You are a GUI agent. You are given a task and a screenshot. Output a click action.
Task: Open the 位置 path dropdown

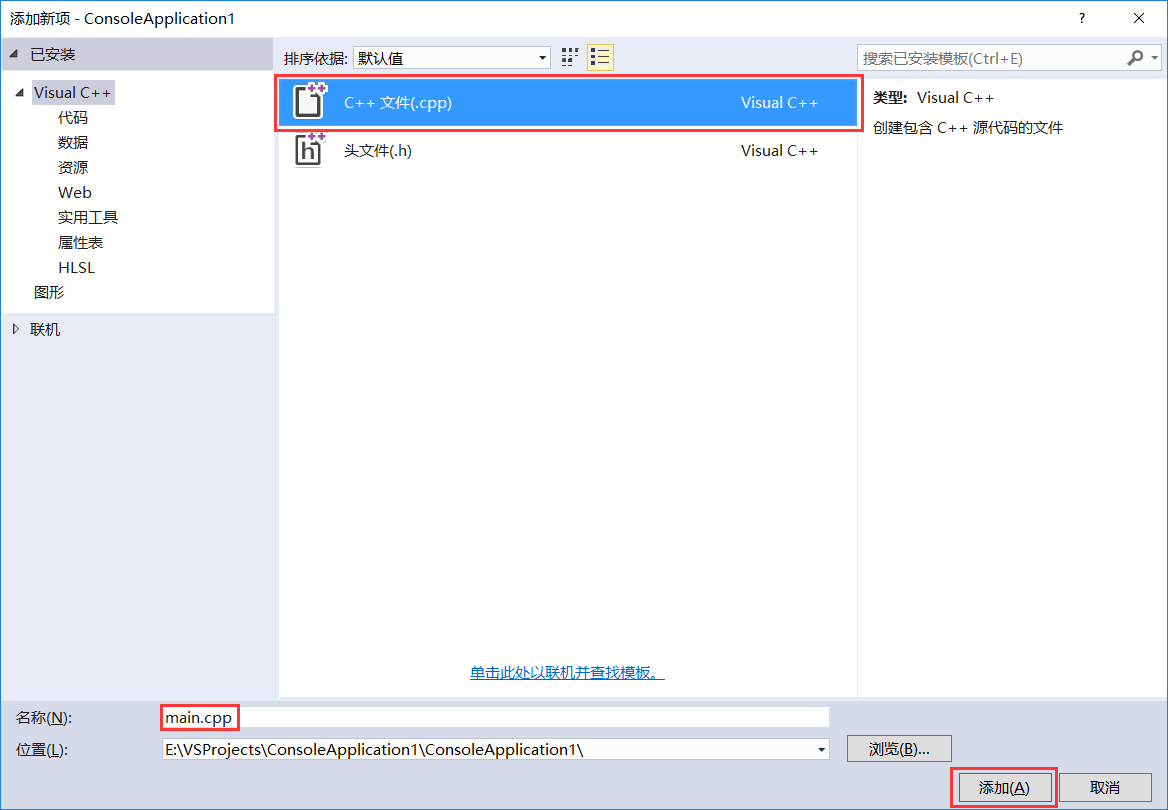pos(821,749)
